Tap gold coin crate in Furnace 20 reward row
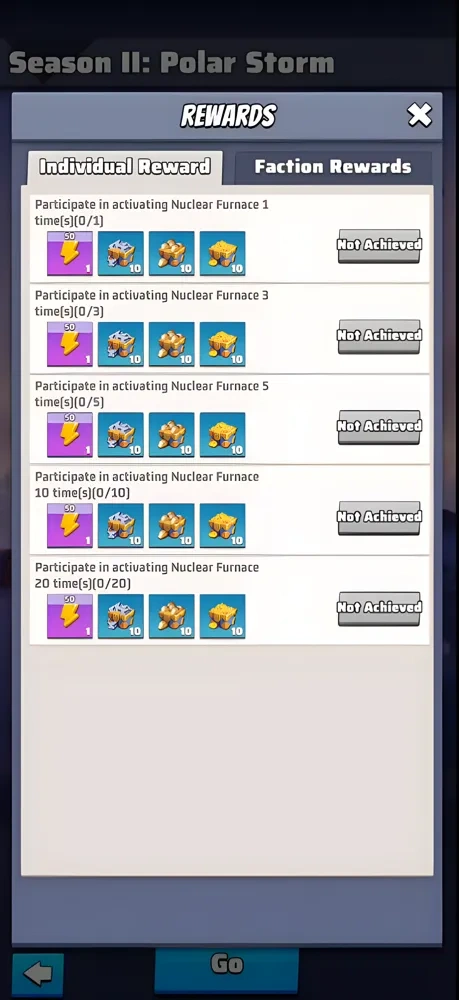The image size is (459, 1000). tap(222, 616)
